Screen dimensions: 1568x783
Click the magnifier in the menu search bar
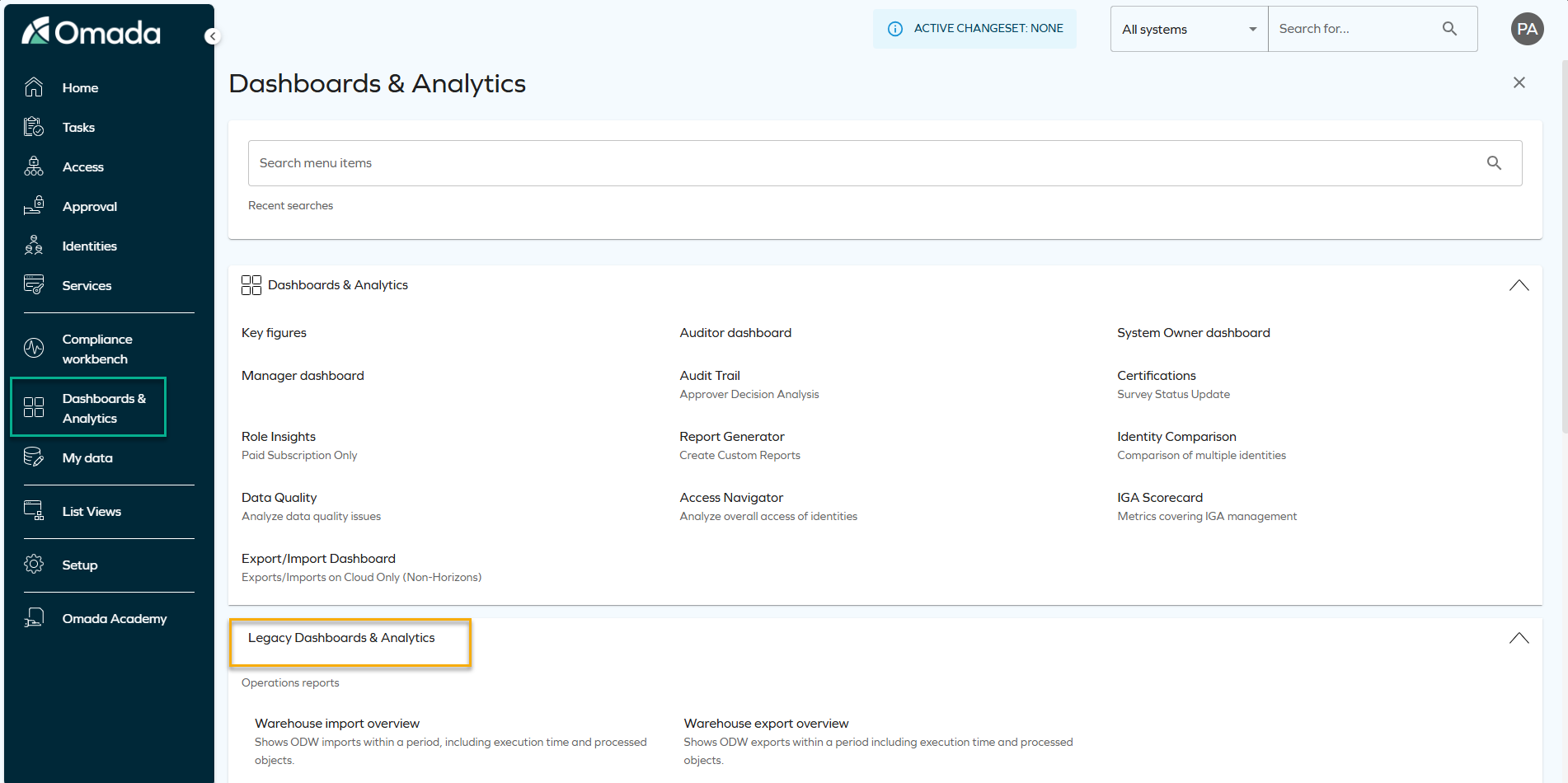(1495, 162)
